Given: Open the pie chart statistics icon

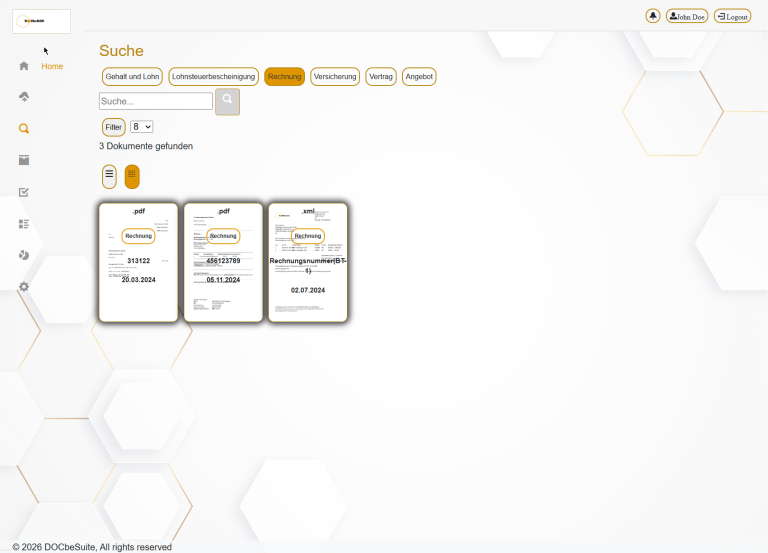Looking at the screenshot, I should [x=24, y=255].
